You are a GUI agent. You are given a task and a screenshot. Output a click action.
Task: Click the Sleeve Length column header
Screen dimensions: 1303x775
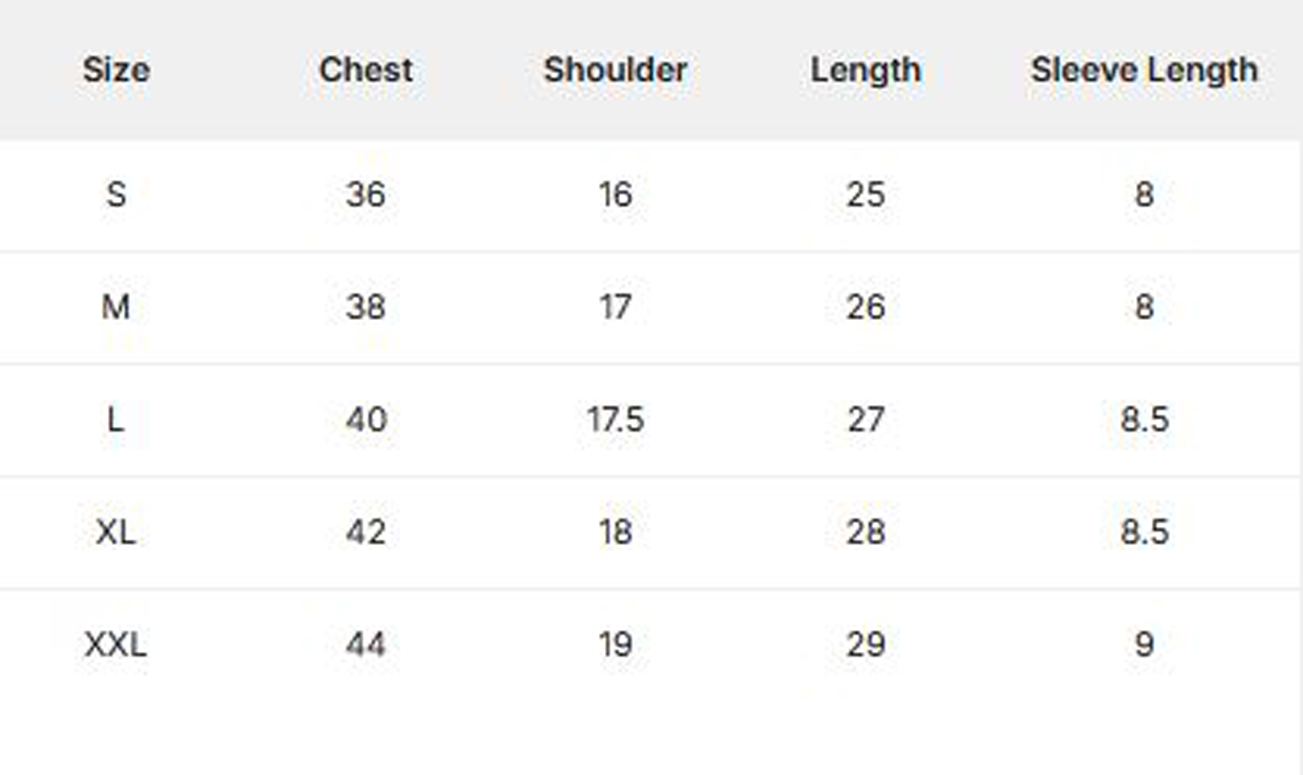1144,70
